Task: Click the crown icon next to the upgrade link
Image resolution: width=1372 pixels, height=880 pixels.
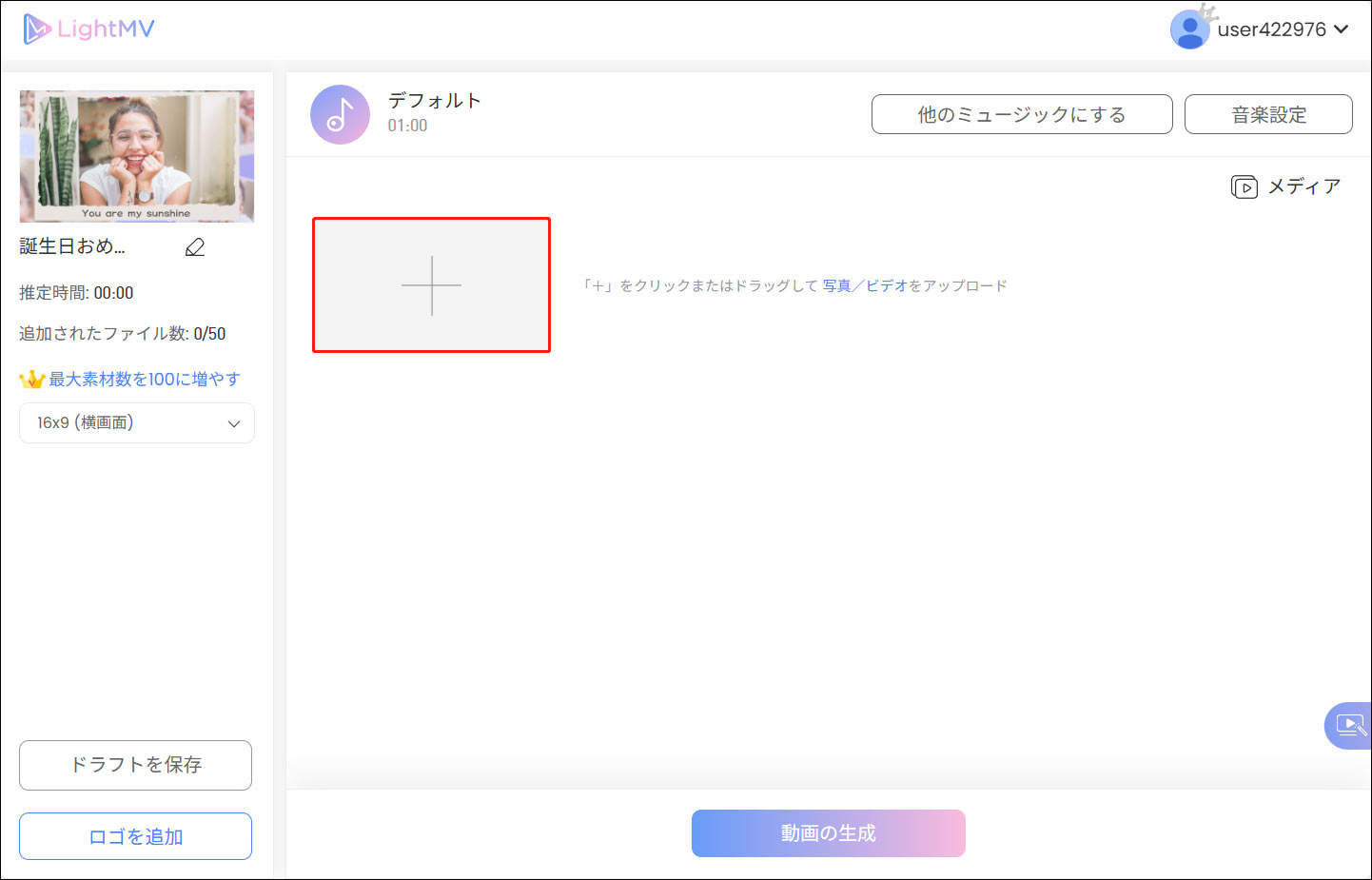Action: pos(33,378)
